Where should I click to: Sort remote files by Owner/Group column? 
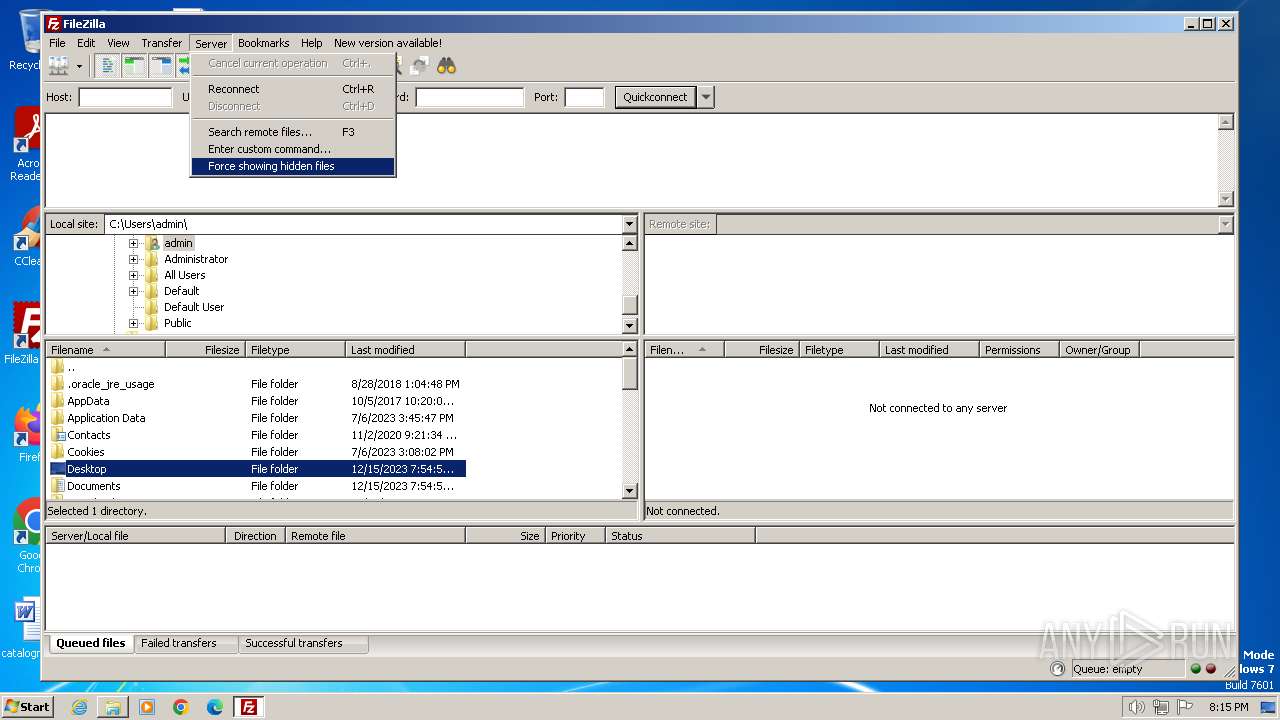coord(1099,350)
